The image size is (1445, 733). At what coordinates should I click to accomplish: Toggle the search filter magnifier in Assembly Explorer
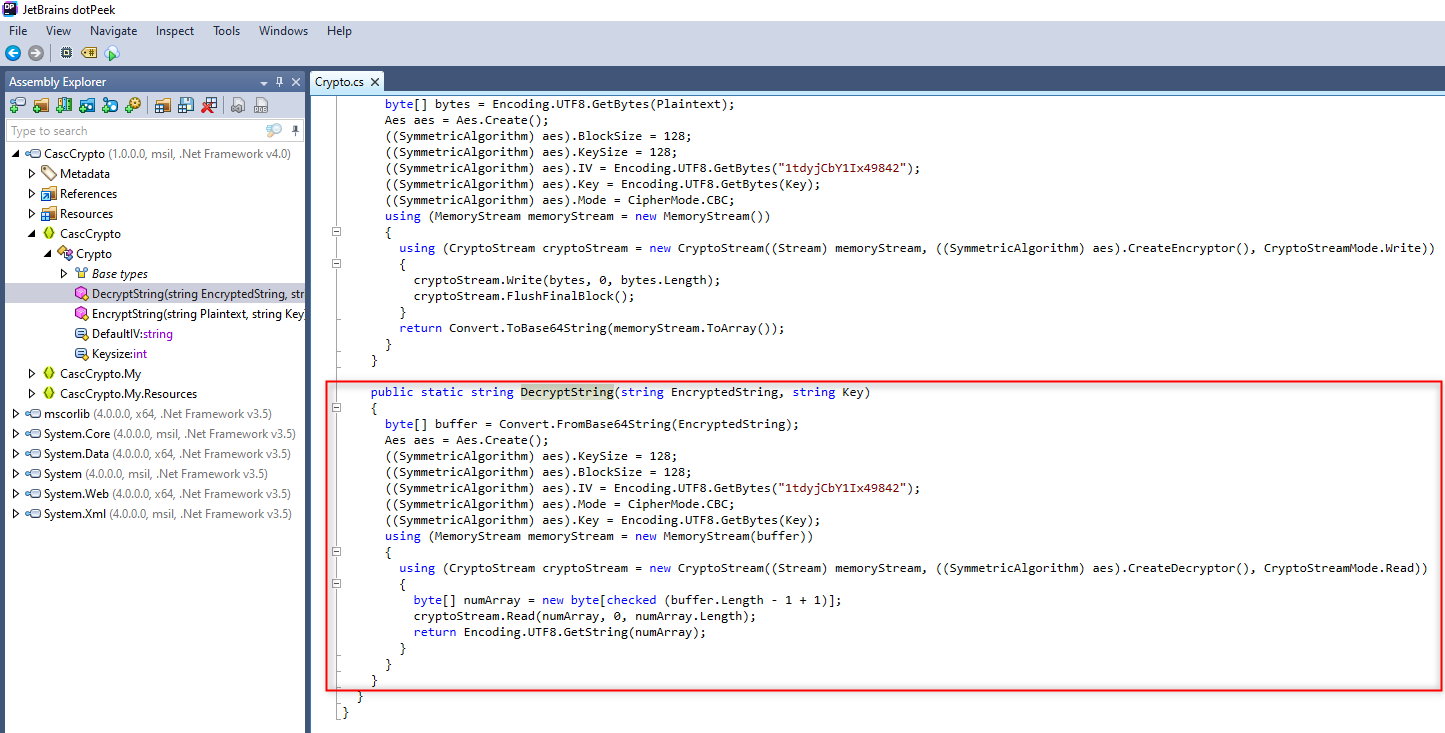click(272, 130)
